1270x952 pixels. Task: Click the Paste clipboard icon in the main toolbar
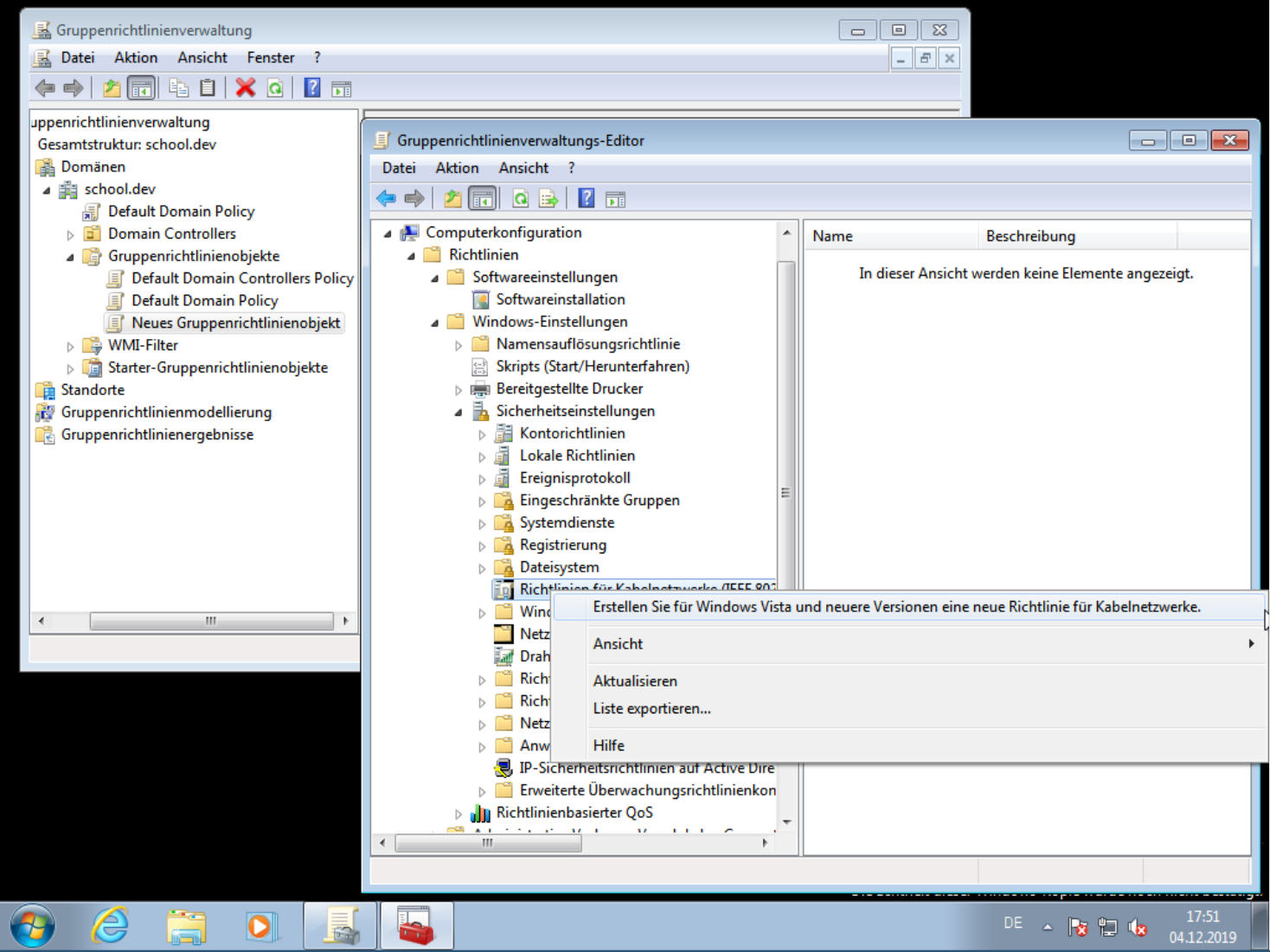point(208,88)
